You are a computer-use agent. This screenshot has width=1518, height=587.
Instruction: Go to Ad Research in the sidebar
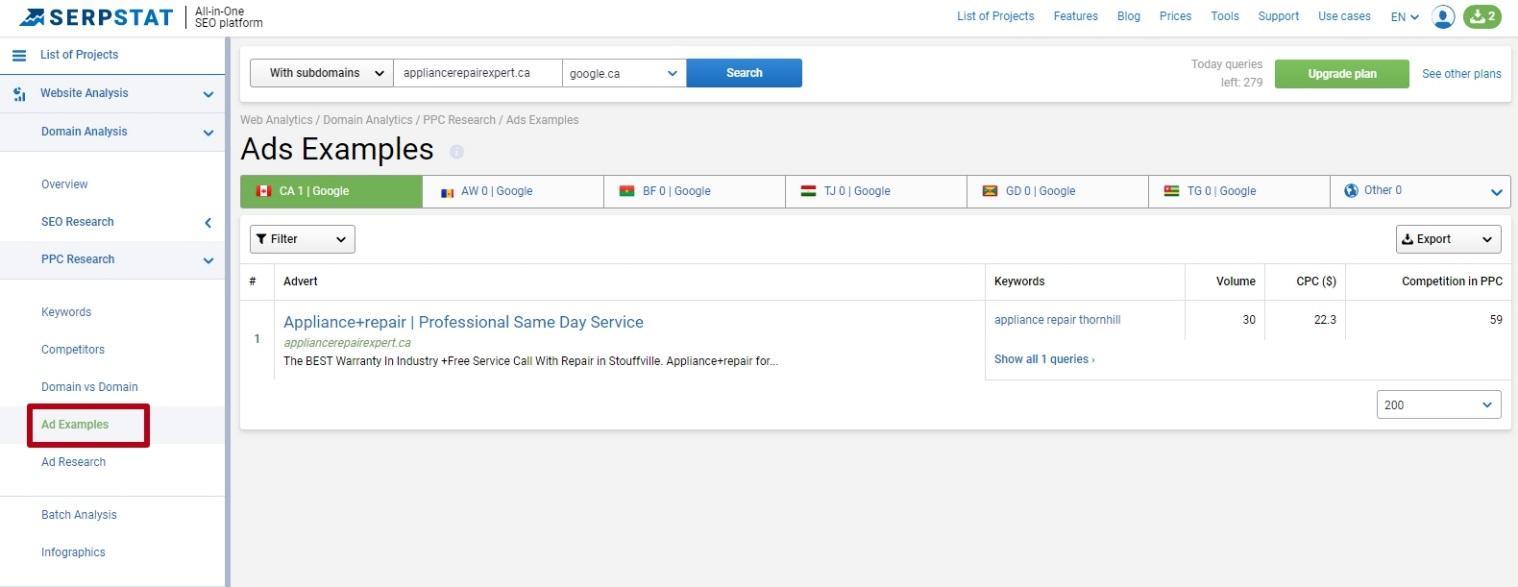[x=73, y=462]
